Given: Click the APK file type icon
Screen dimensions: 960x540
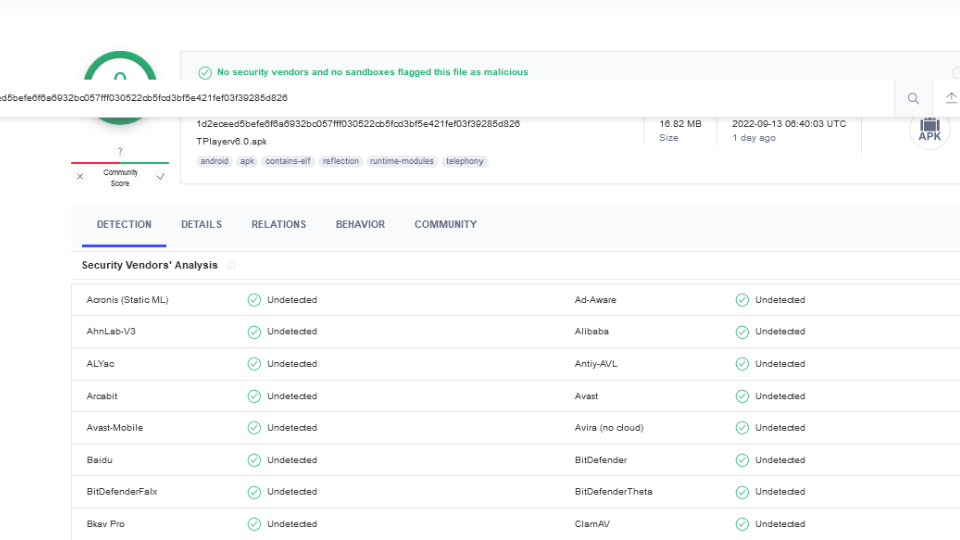Looking at the screenshot, I should coord(929,129).
